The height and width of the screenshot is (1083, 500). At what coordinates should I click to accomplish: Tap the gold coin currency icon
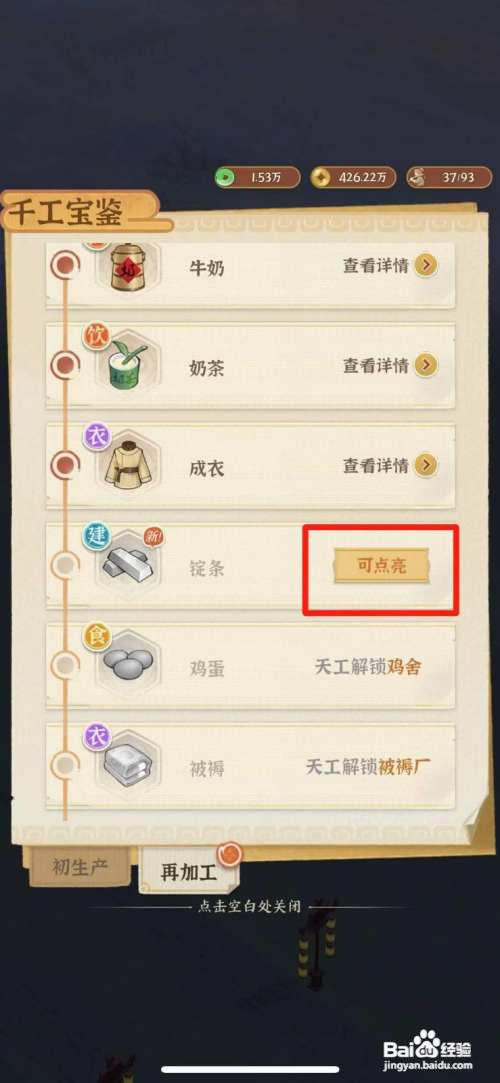321,178
